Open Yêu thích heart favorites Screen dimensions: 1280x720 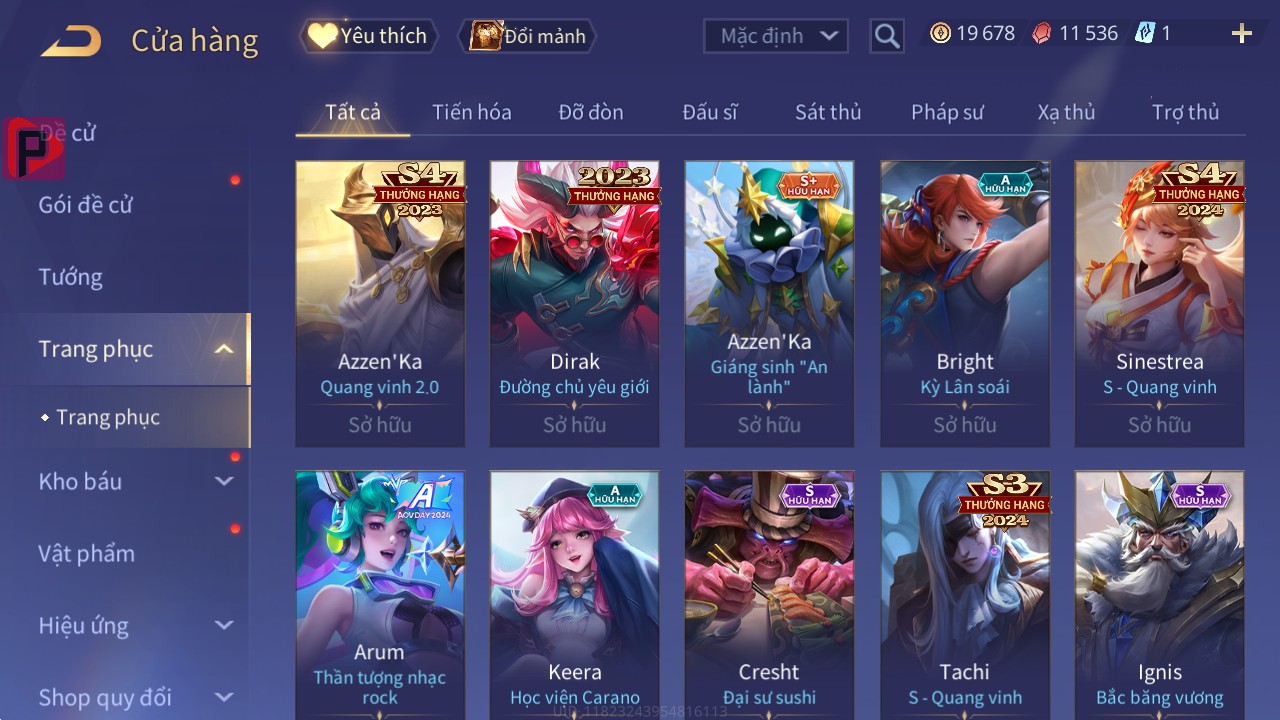(368, 36)
